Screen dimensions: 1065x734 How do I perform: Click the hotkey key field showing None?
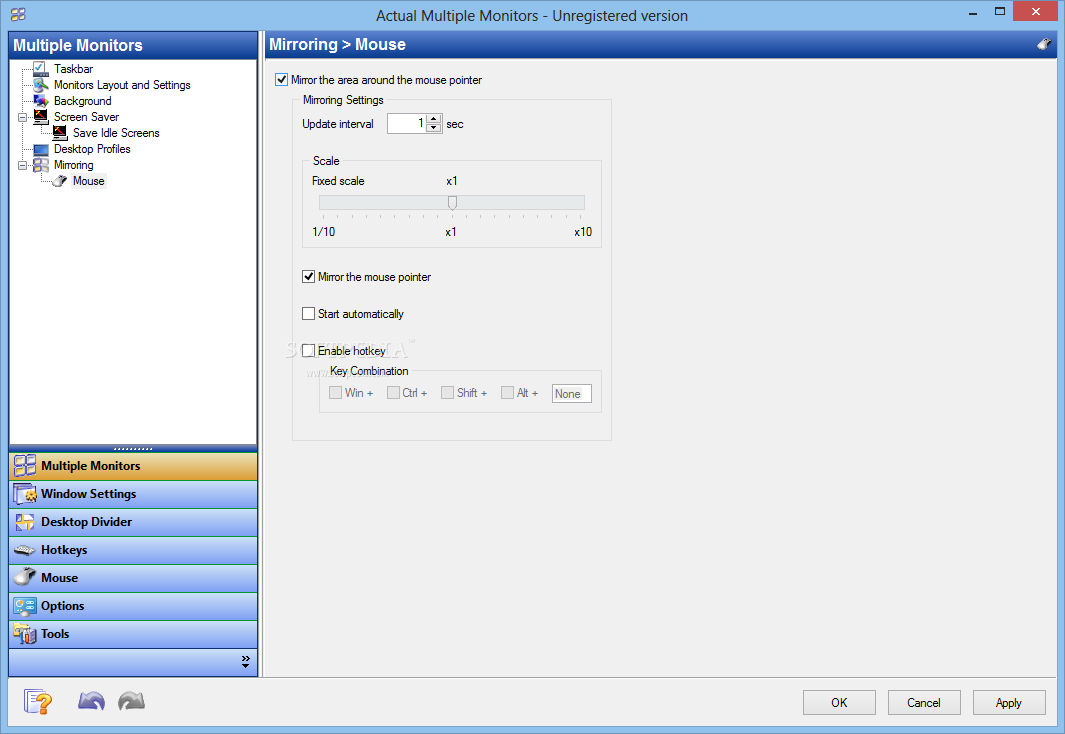(x=572, y=394)
